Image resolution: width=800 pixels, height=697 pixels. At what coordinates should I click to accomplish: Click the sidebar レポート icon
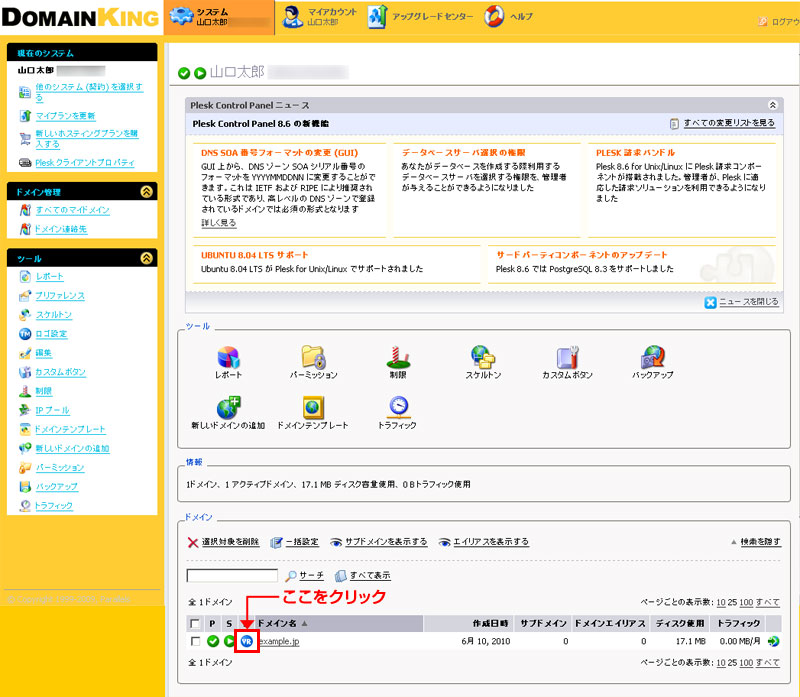click(x=25, y=277)
